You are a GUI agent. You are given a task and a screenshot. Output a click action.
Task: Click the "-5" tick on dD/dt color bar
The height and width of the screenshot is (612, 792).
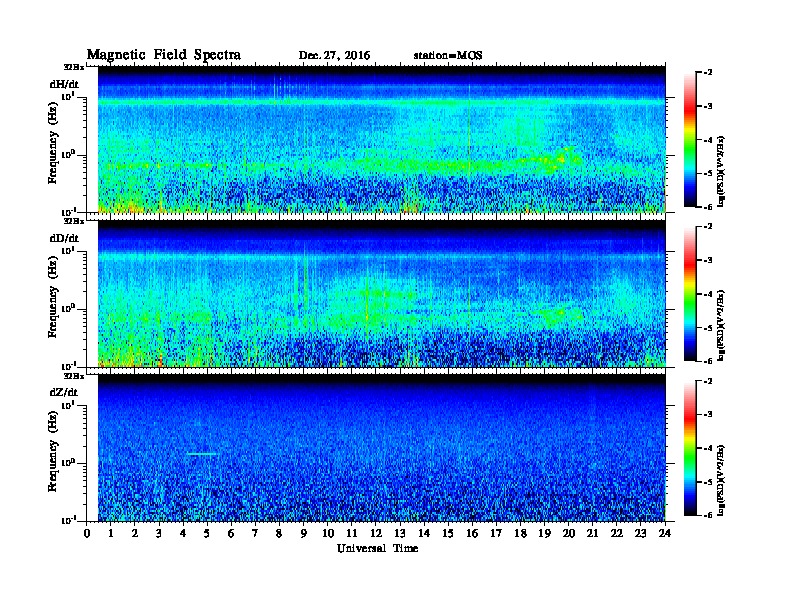point(708,328)
